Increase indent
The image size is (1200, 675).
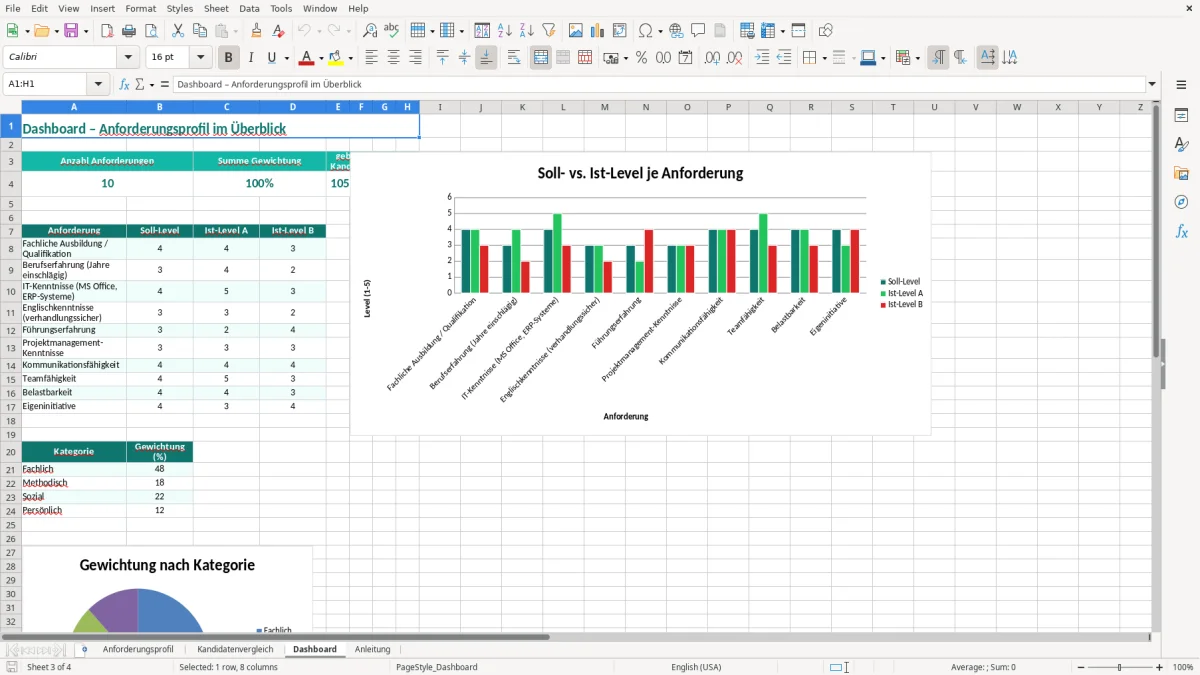click(762, 58)
